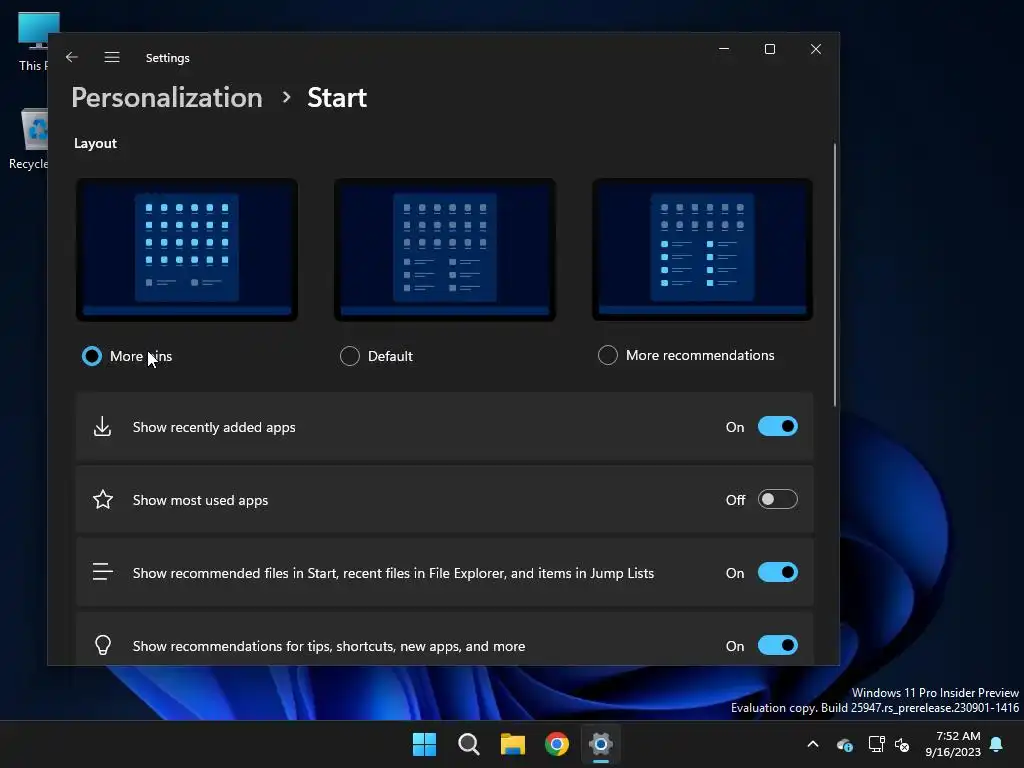1024x768 pixels.
Task: Toggle Show recommended files in Start switch
Action: (777, 573)
